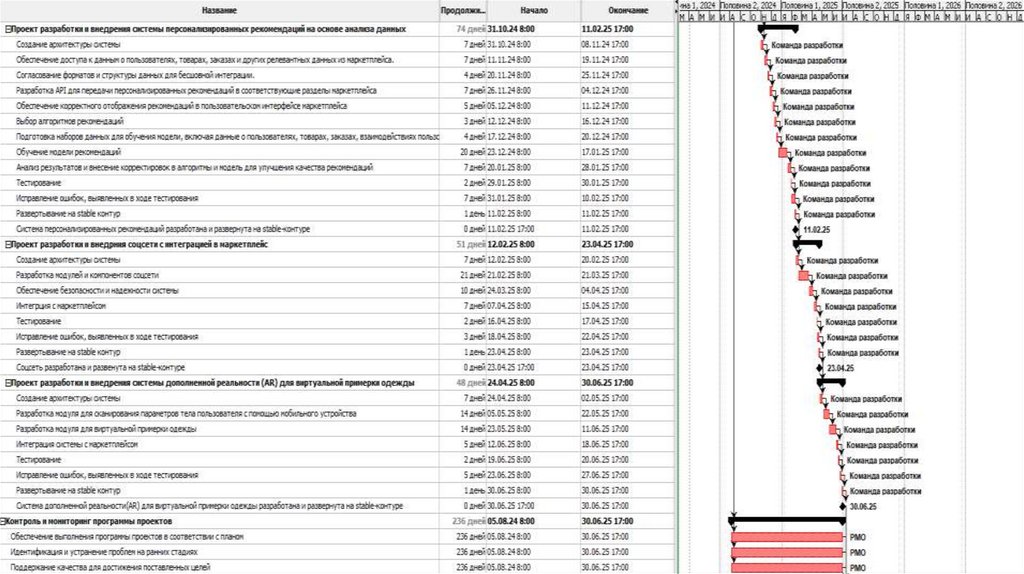Click the black summary bar for Контроль и мониторинг программы
This screenshot has height=574, width=1024.
coord(787,520)
